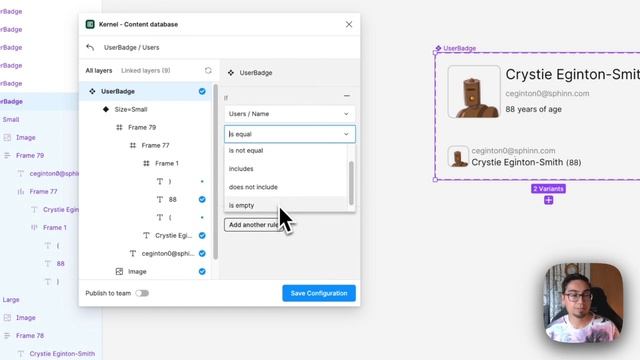Click the presenter webcam video thumbnail

(584, 302)
